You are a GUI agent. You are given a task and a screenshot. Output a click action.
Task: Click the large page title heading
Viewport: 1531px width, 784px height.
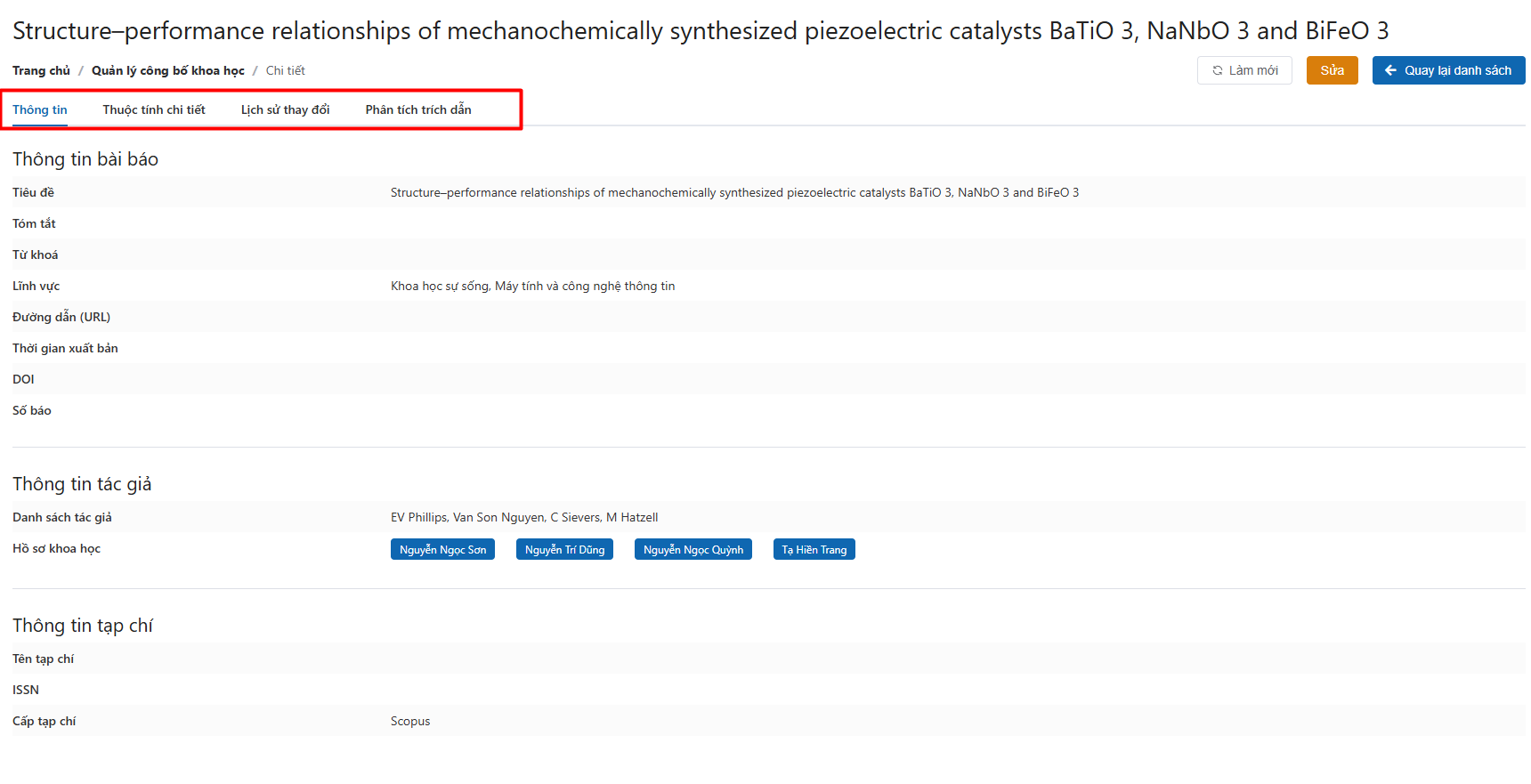click(x=700, y=31)
